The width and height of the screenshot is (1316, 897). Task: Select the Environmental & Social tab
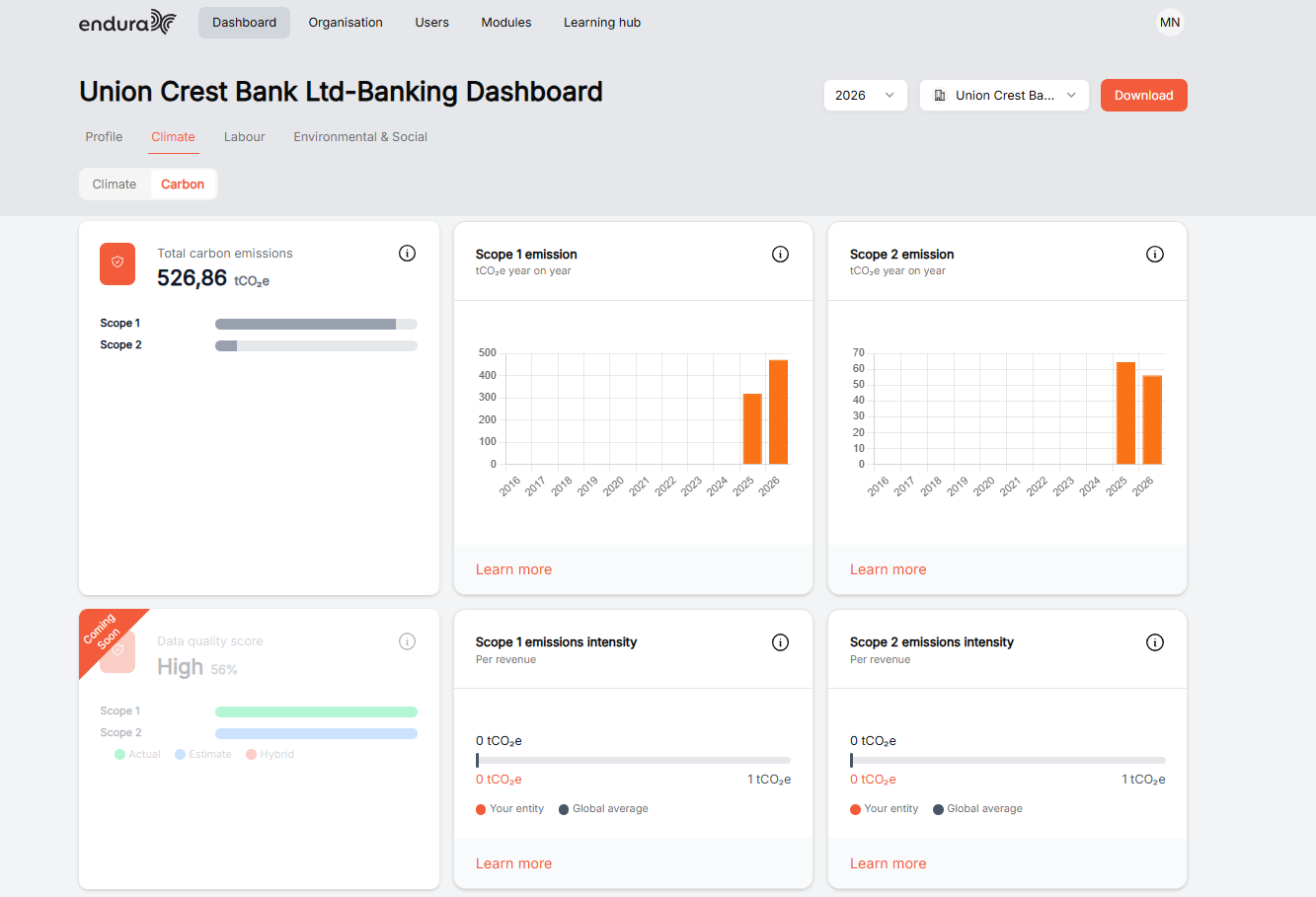360,137
